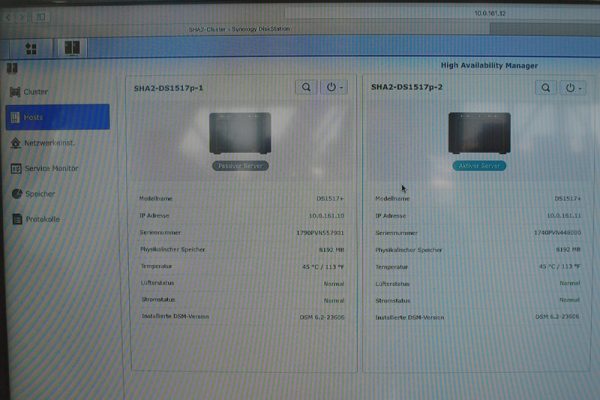Click the browser back arrow

8,17
